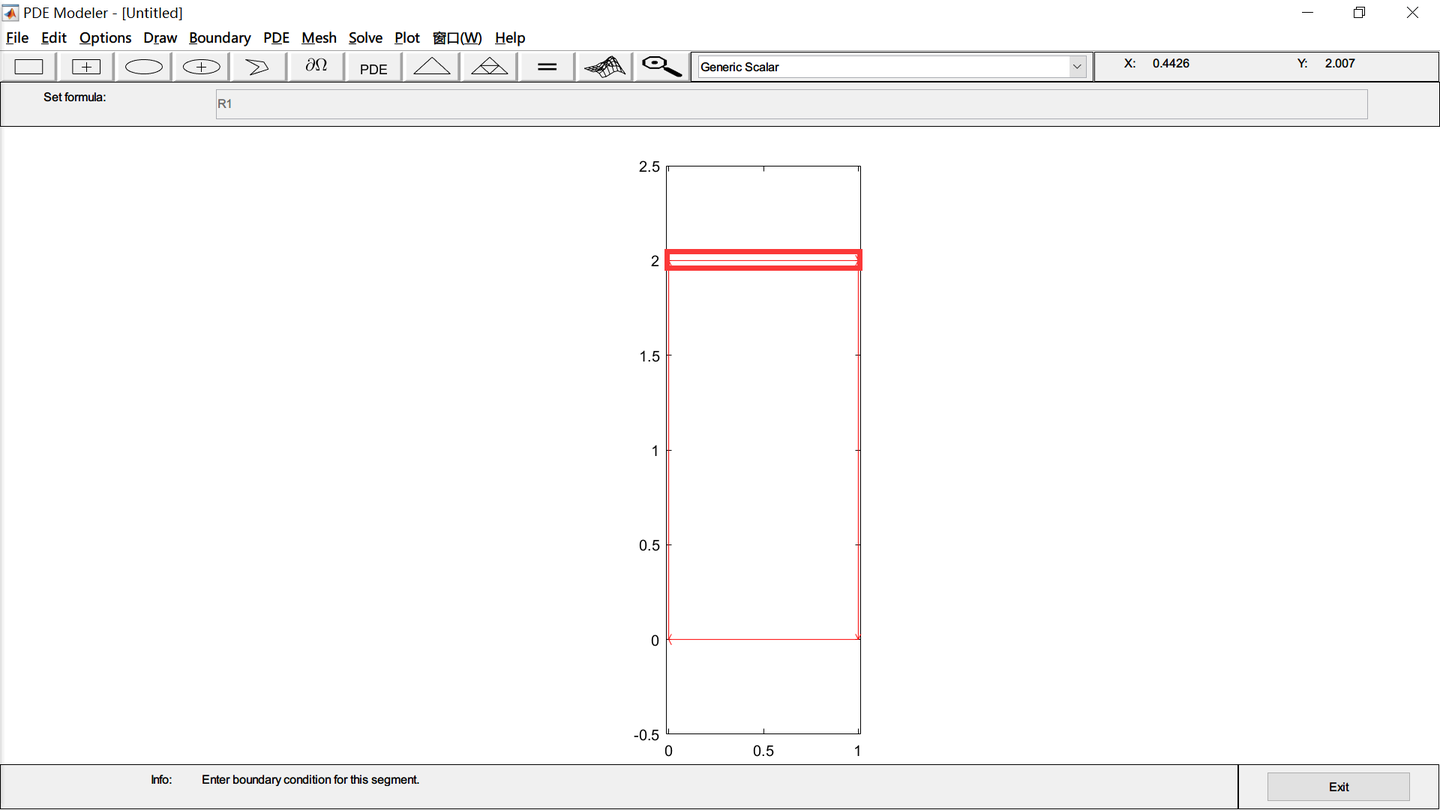The width and height of the screenshot is (1440, 810).
Task: Toggle zoom mode with the magnifier icon
Action: (660, 65)
